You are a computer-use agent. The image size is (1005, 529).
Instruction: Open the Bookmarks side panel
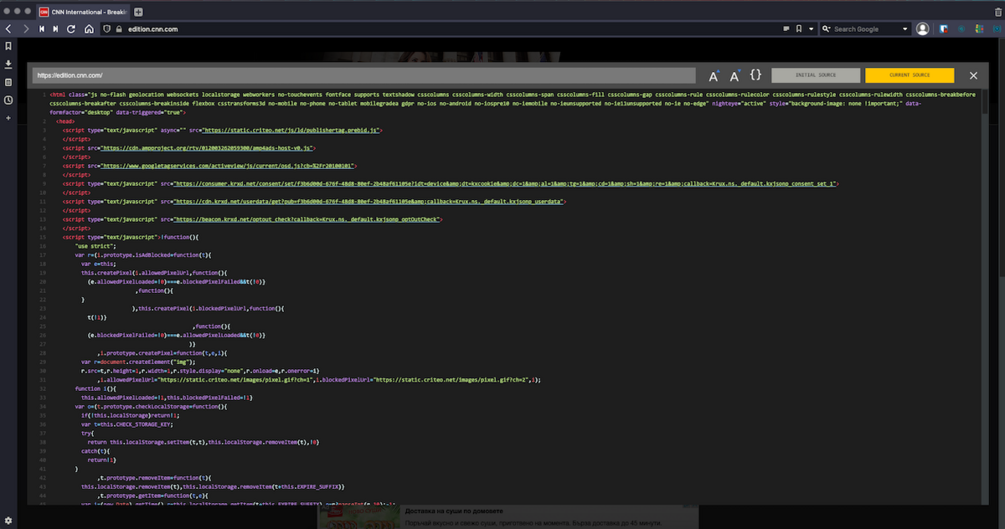[x=8, y=46]
